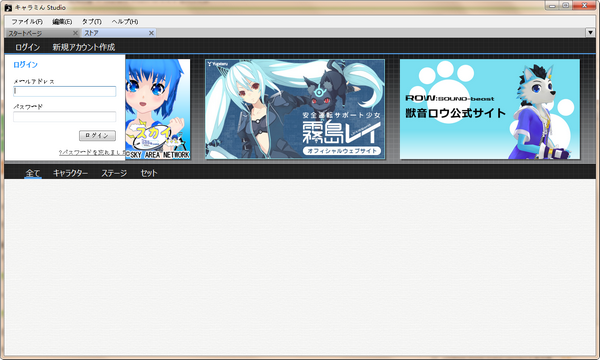
Task: Open the タブ(T) menu
Action: [x=91, y=21]
